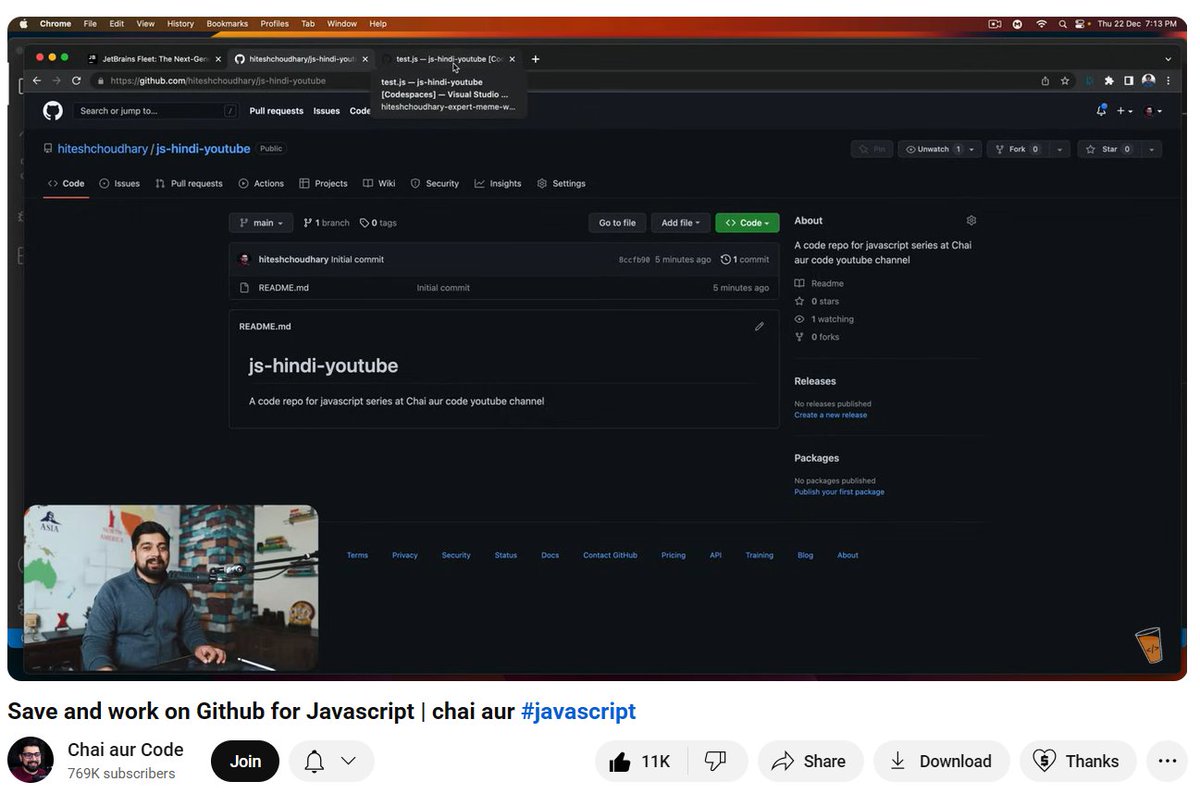
Task: Switch to the repository Issues tab
Action: (120, 184)
